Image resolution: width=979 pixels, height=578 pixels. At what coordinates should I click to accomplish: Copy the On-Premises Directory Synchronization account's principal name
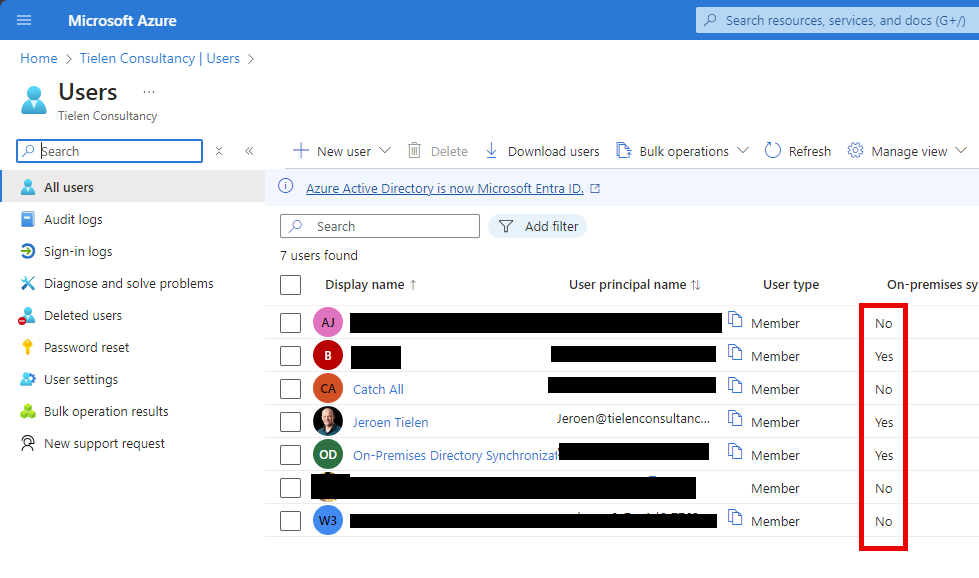(x=735, y=451)
